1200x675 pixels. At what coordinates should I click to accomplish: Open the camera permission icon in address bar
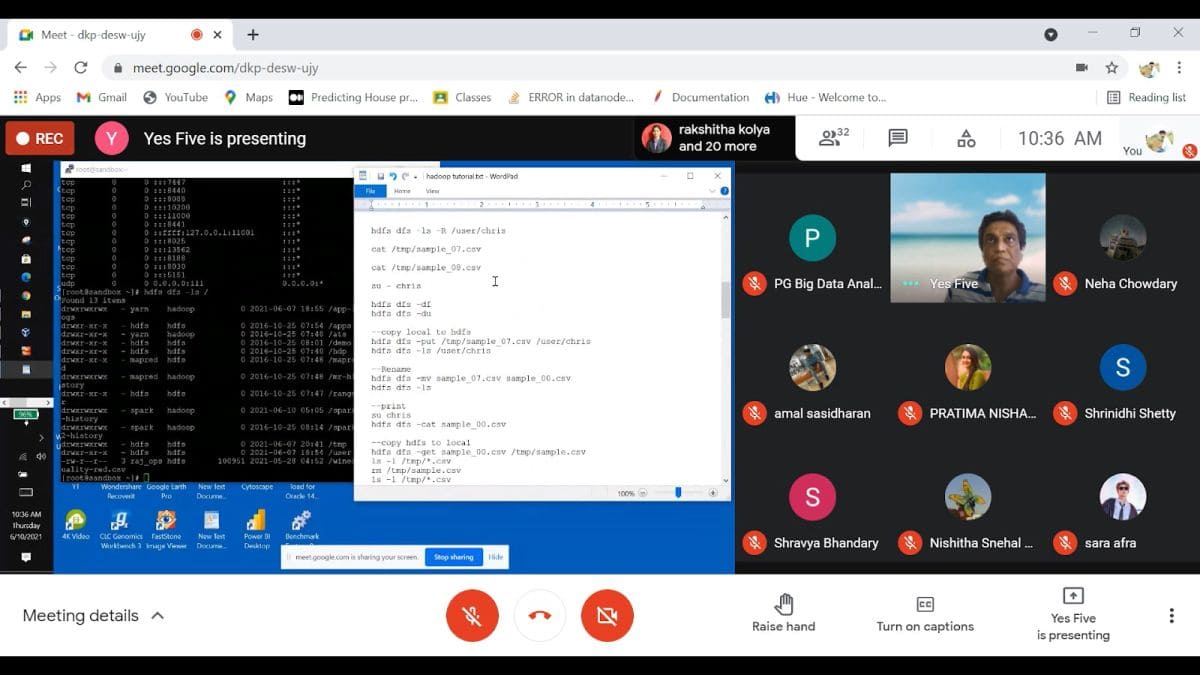[x=1081, y=68]
